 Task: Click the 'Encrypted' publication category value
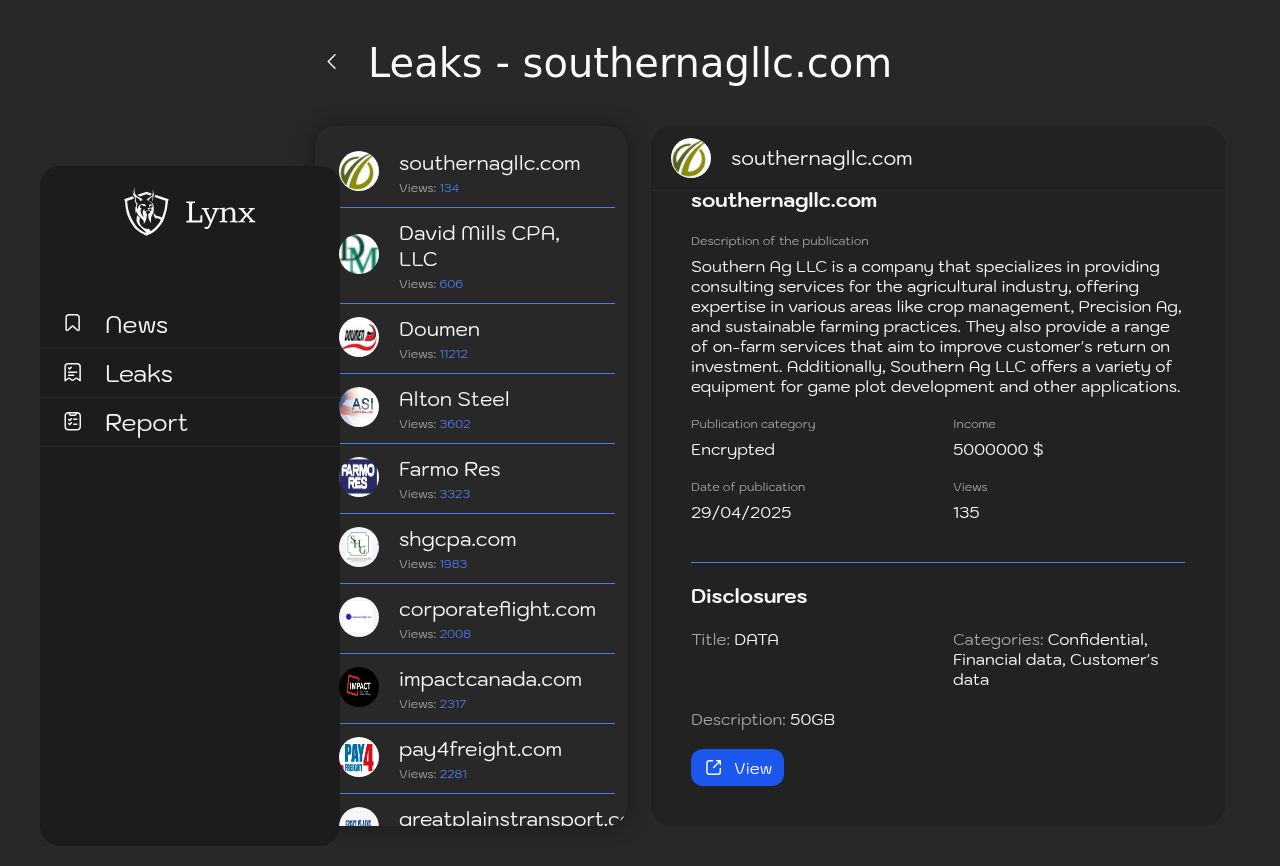(x=733, y=450)
